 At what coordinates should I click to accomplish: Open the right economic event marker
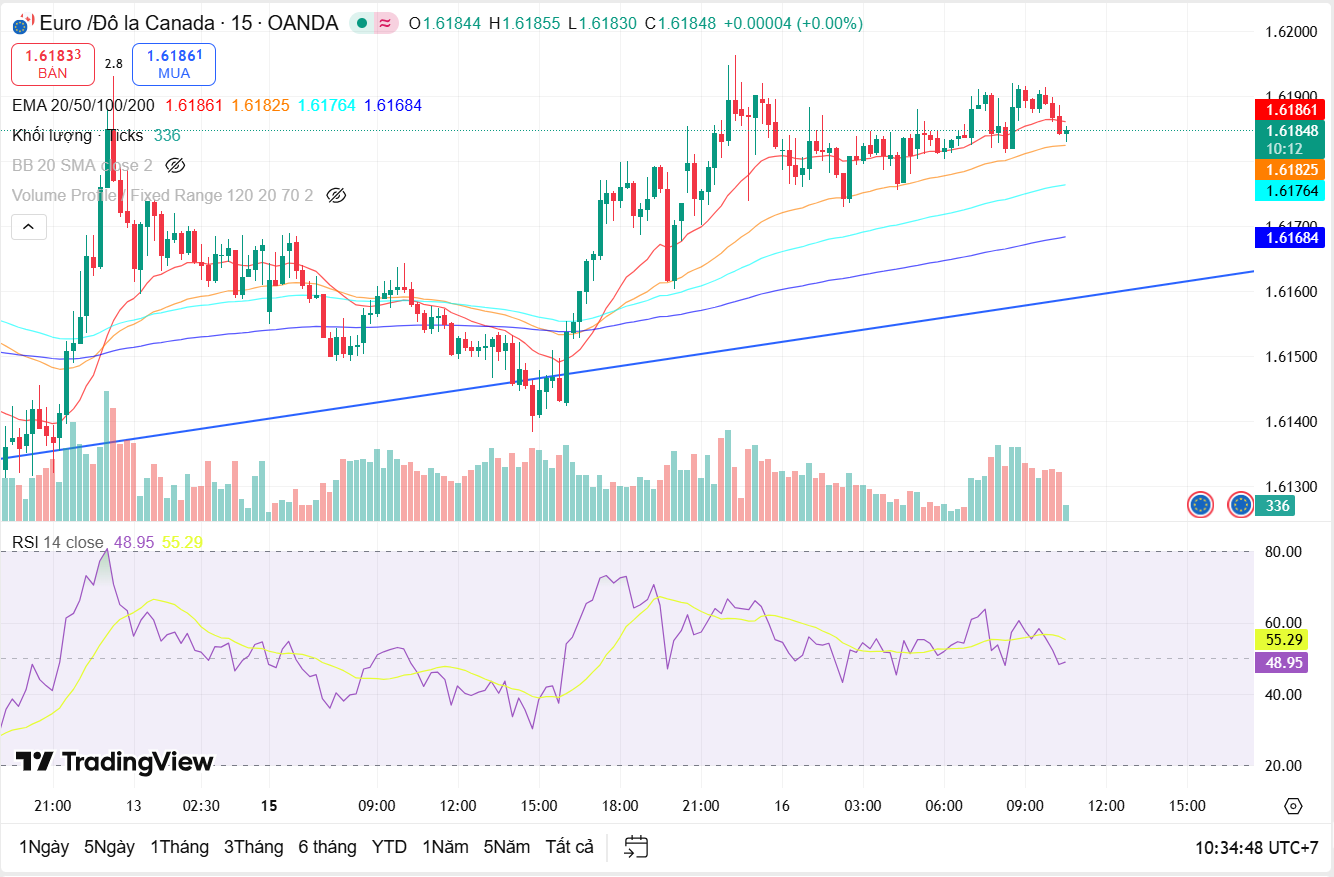point(1240,505)
